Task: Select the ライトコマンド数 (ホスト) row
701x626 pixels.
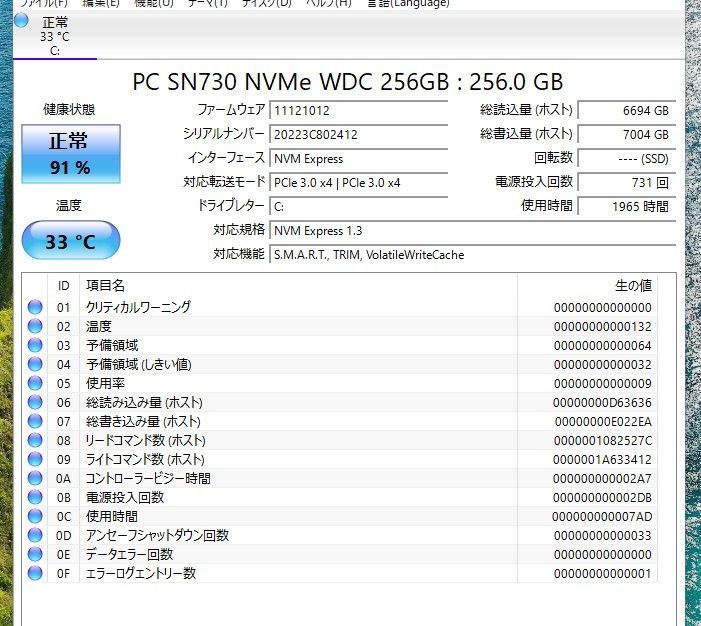Action: click(340, 459)
